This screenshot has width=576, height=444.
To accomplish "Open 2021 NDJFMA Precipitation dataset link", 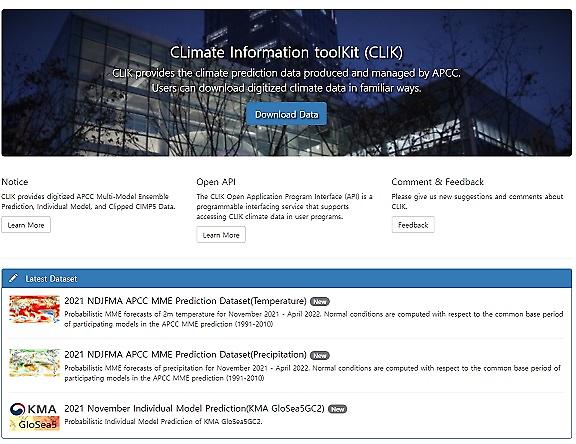I will click(185, 354).
